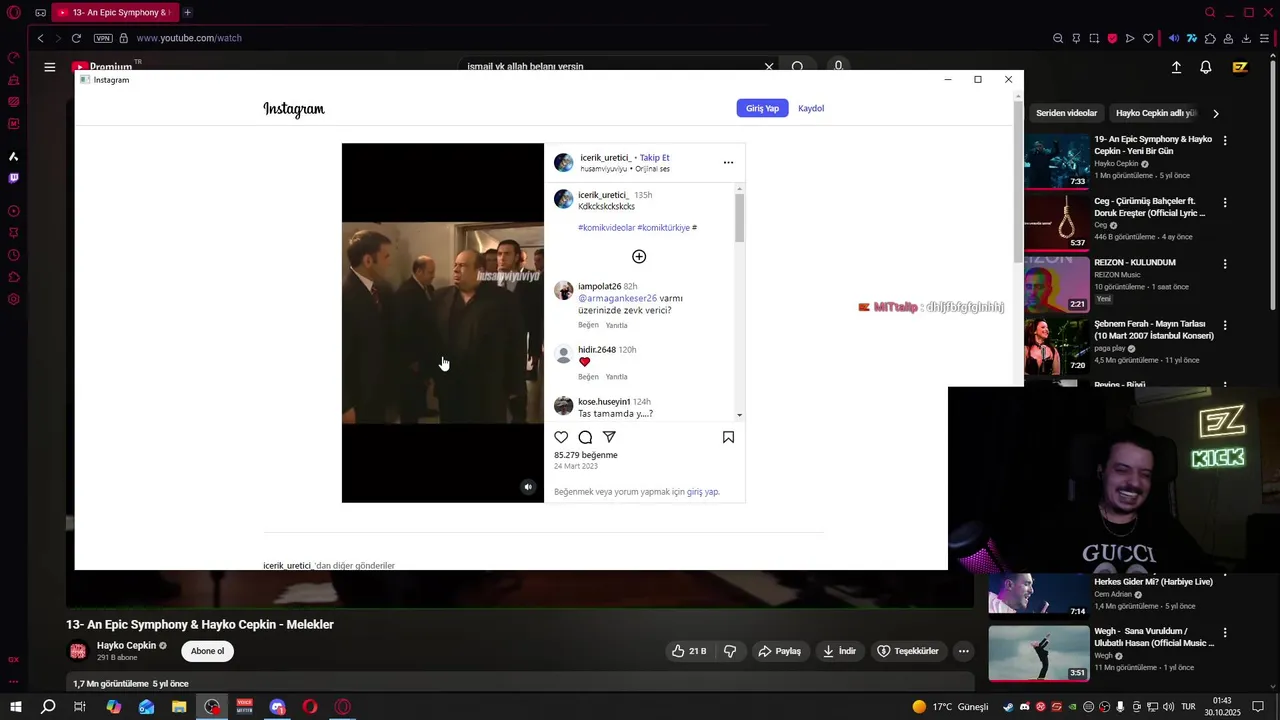Open the #komikvideolar hashtag
Viewport: 1280px width, 720px height.
point(606,228)
